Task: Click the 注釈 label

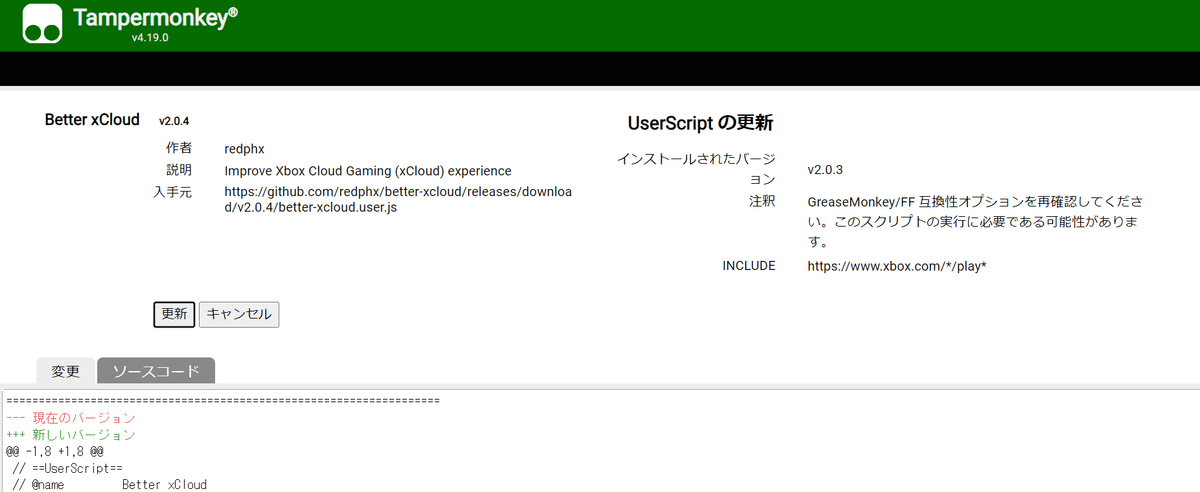Action: point(762,201)
